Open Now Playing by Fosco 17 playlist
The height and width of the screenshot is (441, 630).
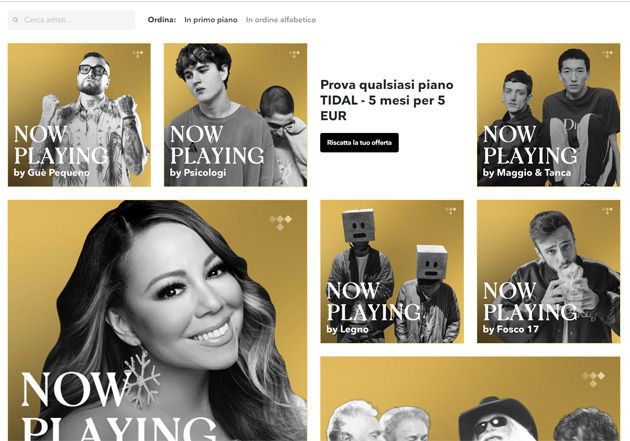[548, 272]
